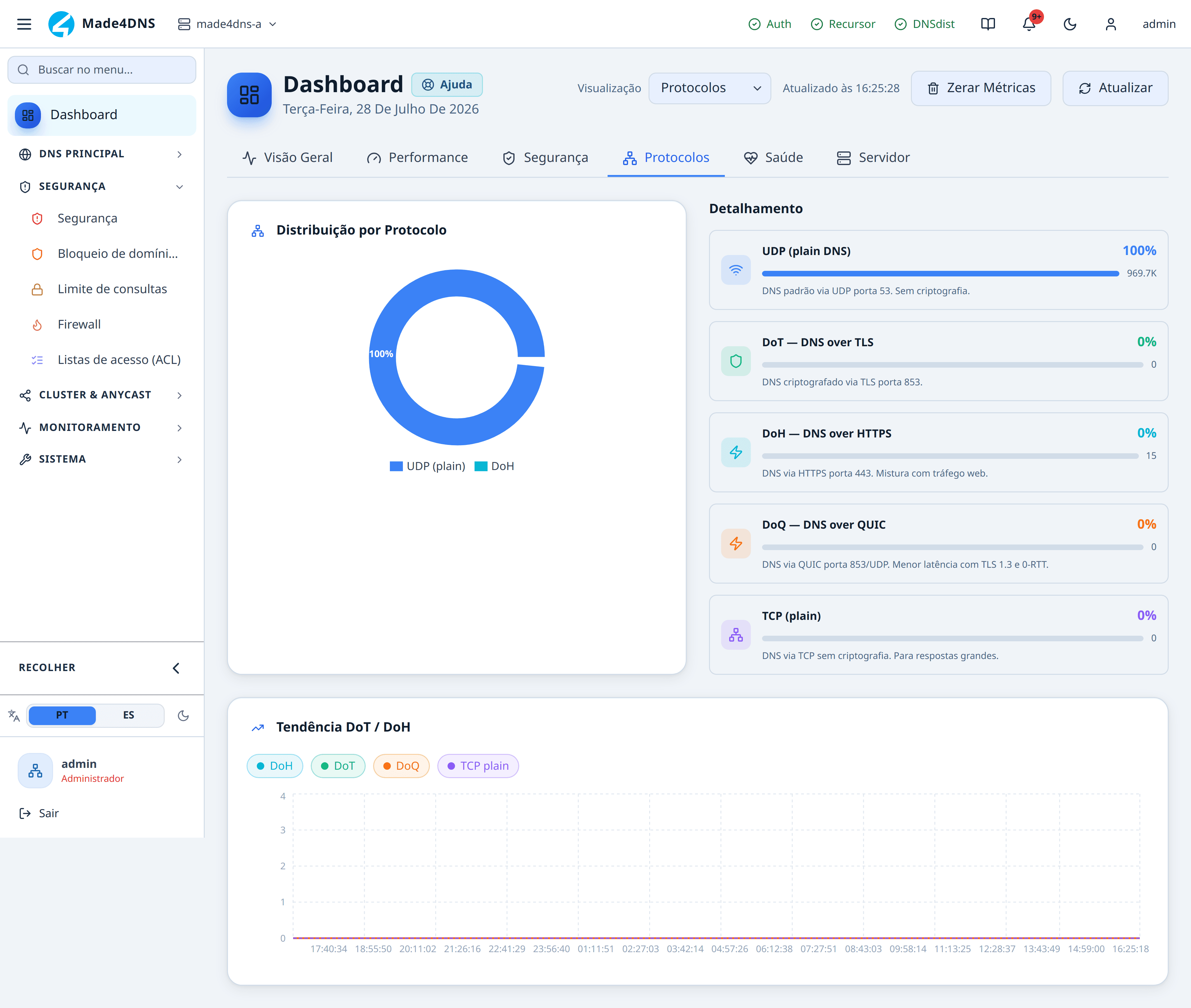Image resolution: width=1191 pixels, height=1008 pixels.
Task: Click the Tendência DoT / DoH trend icon
Action: pos(258,728)
